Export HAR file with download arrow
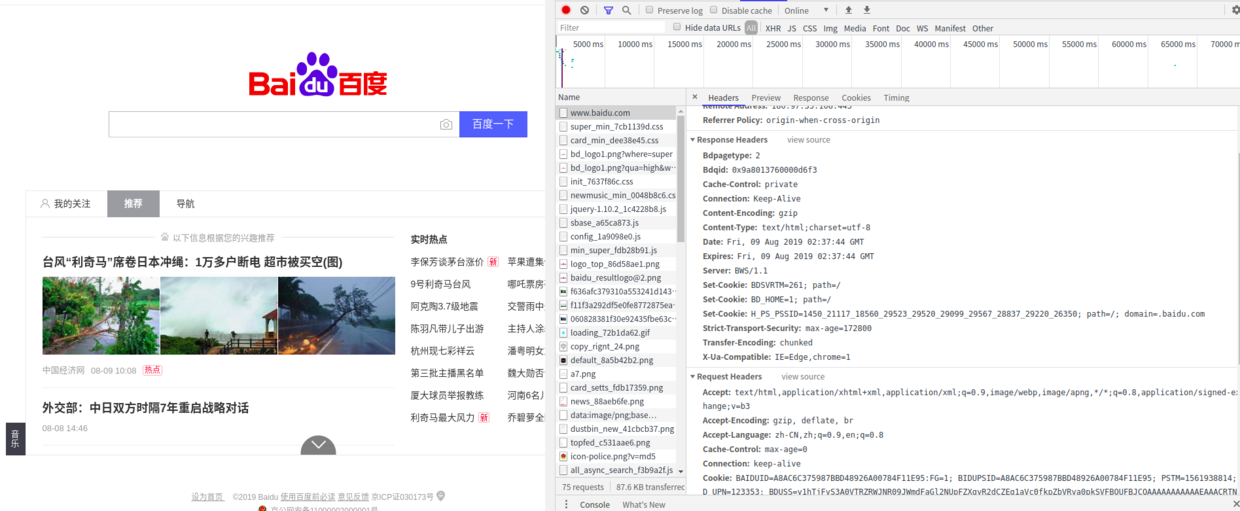The width and height of the screenshot is (1240, 511). pyautogui.click(x=867, y=10)
